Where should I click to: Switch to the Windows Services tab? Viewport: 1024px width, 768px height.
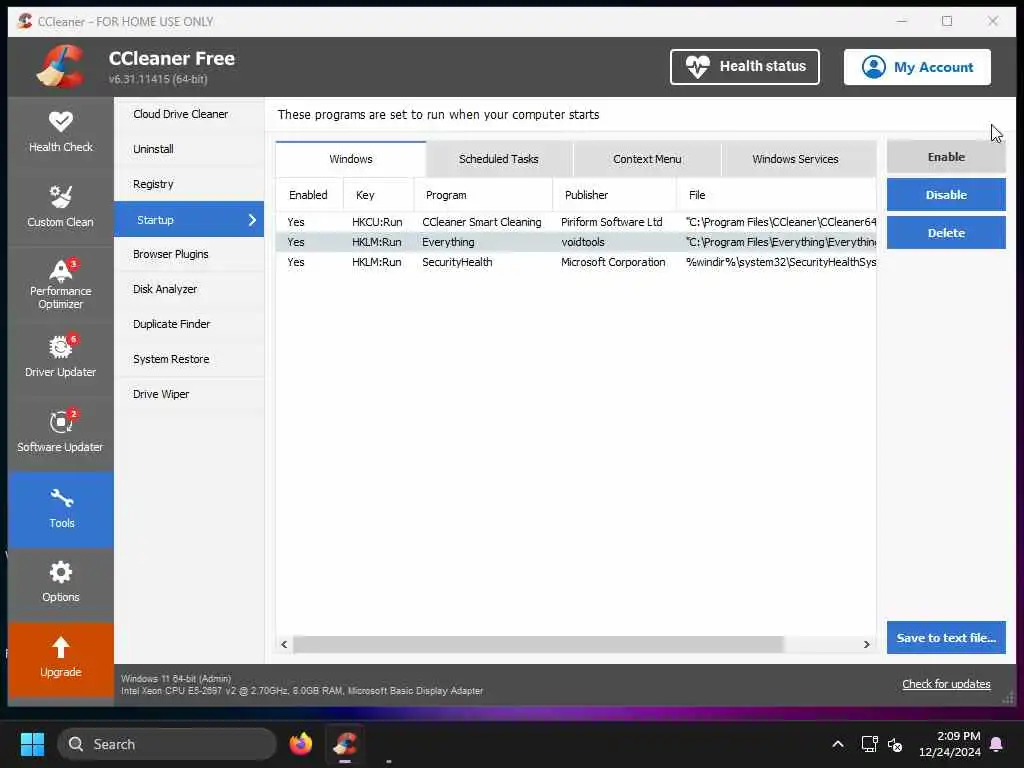pyautogui.click(x=795, y=159)
